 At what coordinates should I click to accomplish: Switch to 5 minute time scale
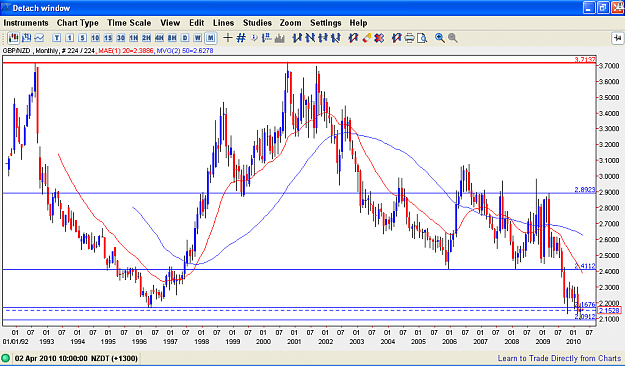coord(82,38)
